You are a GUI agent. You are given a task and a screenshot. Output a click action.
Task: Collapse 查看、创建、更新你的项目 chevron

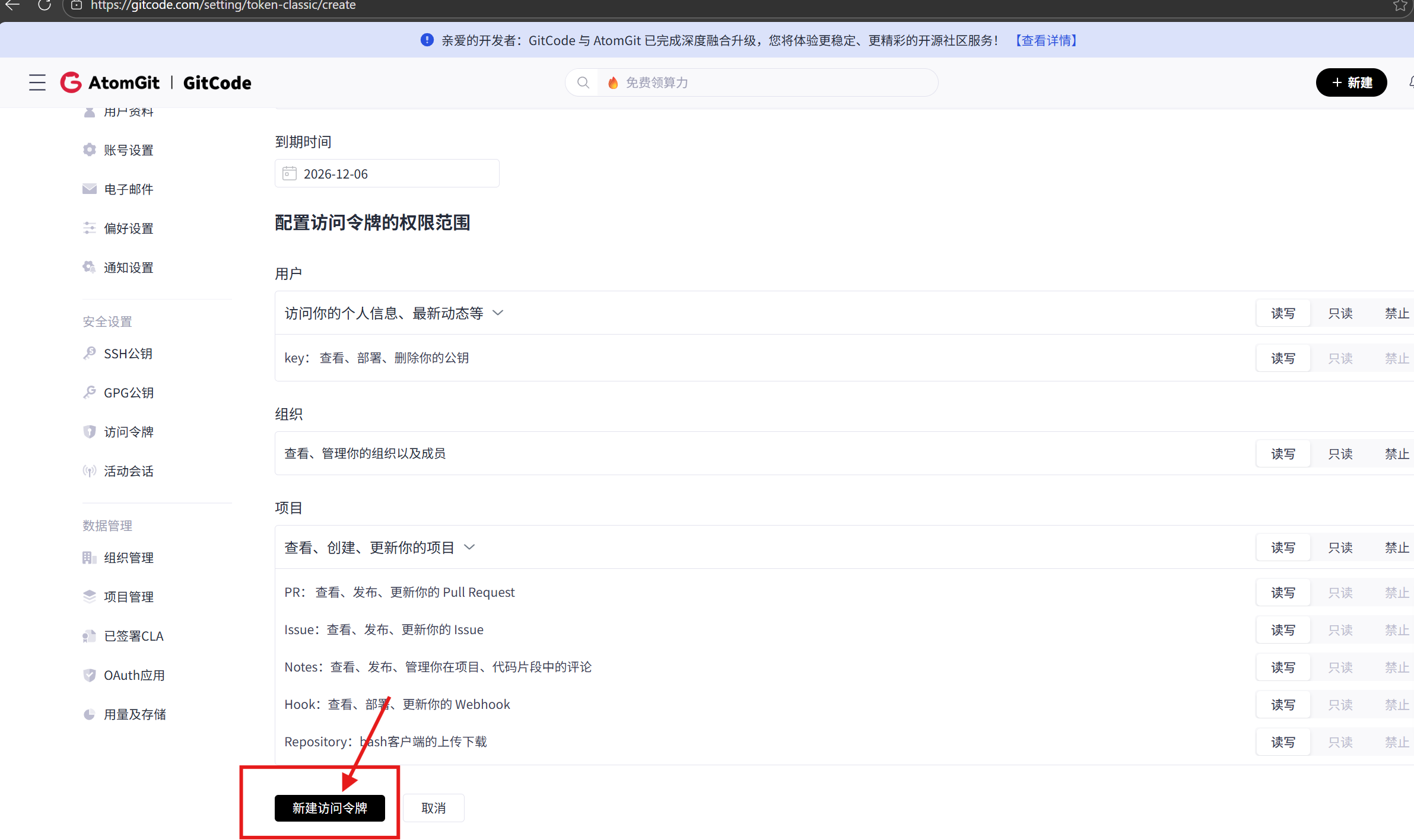469,547
